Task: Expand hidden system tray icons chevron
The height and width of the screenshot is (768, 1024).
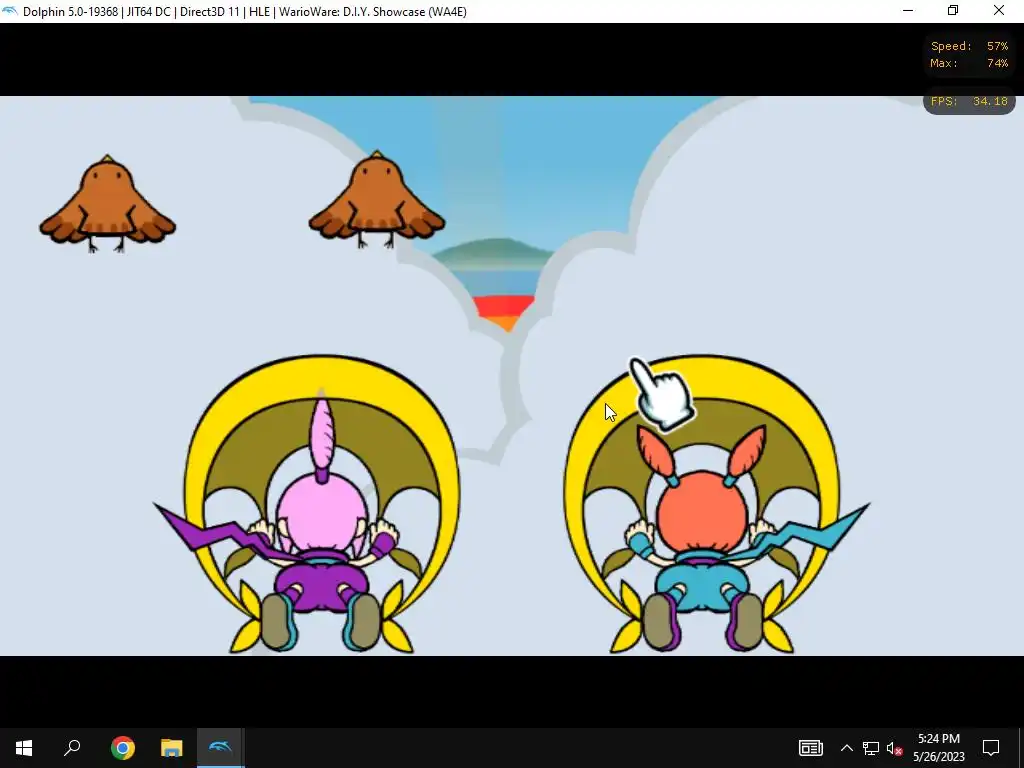Action: coord(846,748)
